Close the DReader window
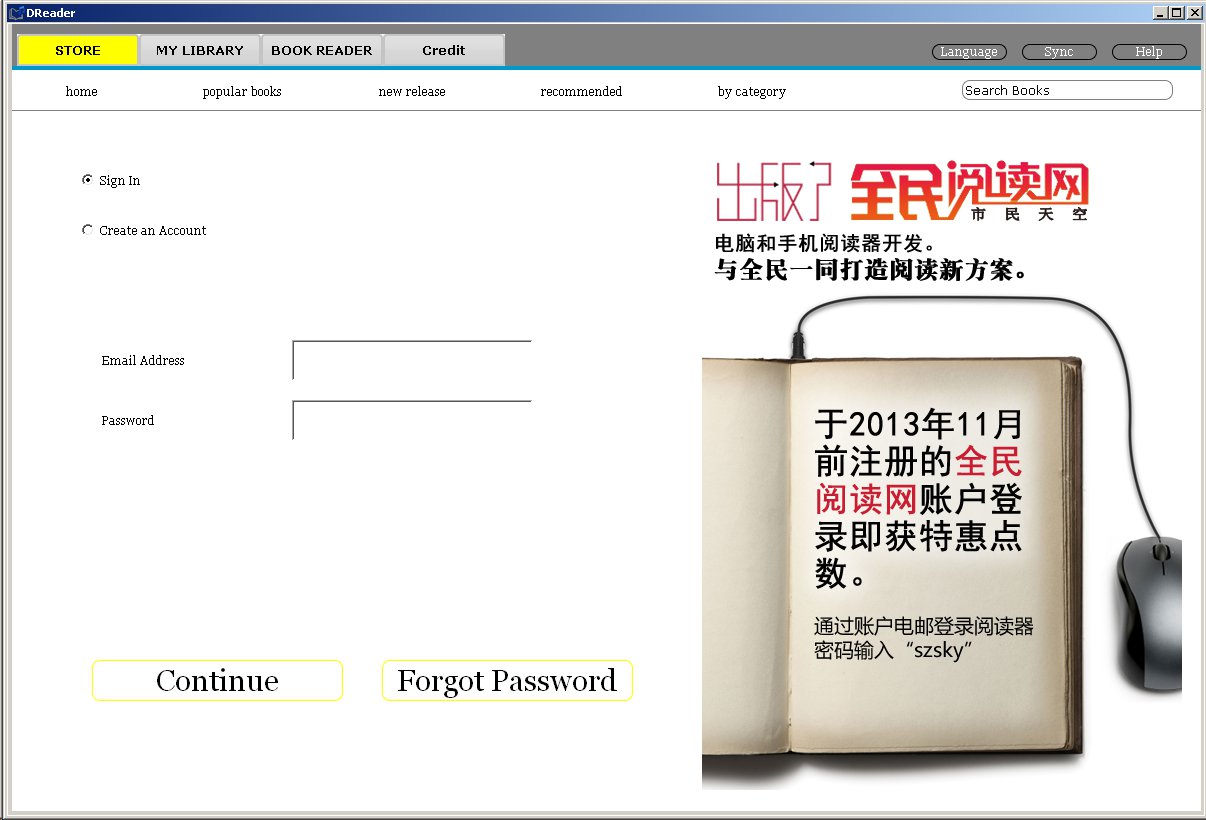The height and width of the screenshot is (820, 1206). coord(1194,13)
